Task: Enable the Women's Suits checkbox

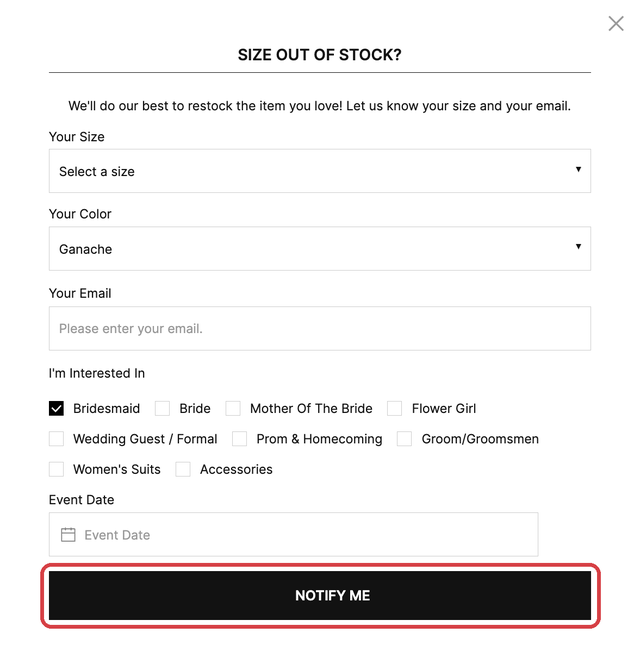Action: [56, 470]
